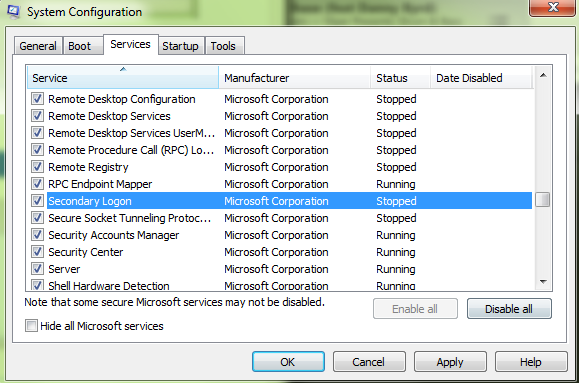Toggle the Secondary Logon checkbox
579x383 pixels.
tap(37, 201)
